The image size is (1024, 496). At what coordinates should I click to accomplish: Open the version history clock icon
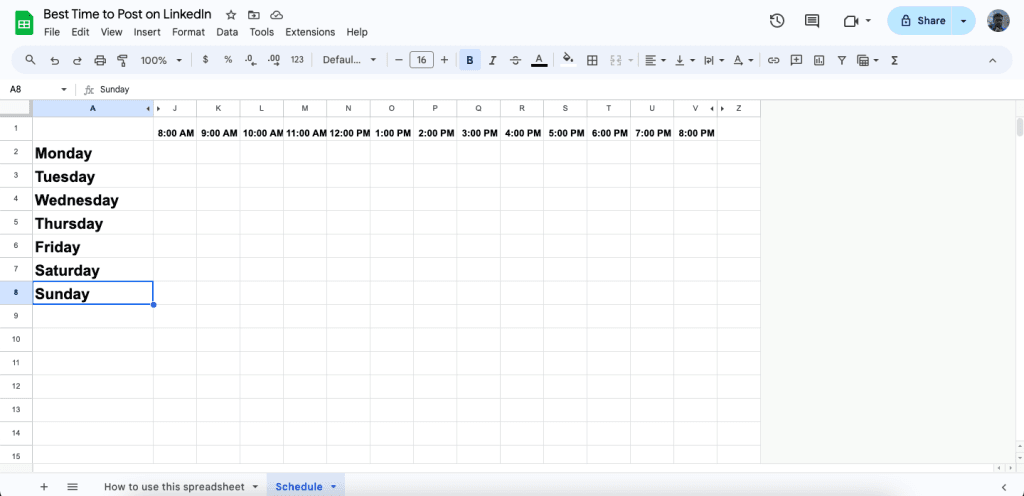coord(776,21)
